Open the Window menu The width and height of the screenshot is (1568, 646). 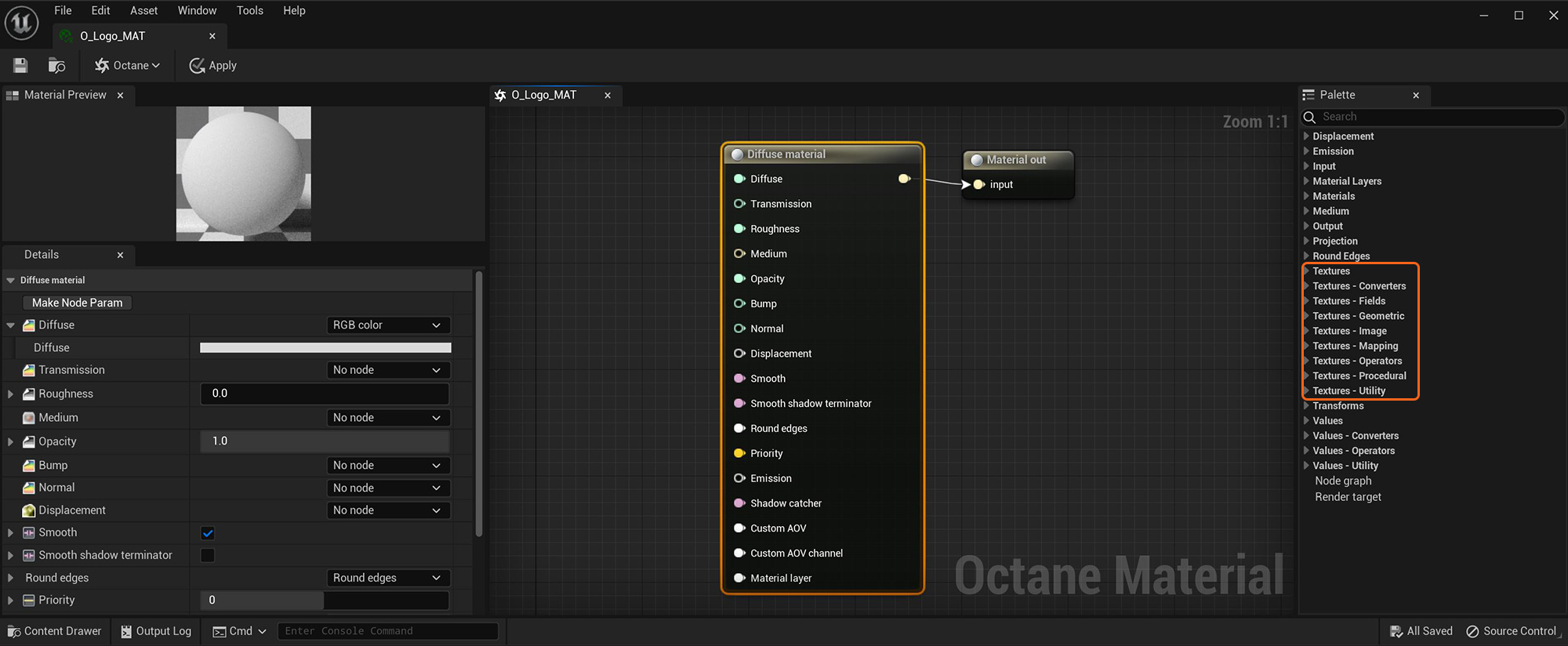click(x=197, y=11)
